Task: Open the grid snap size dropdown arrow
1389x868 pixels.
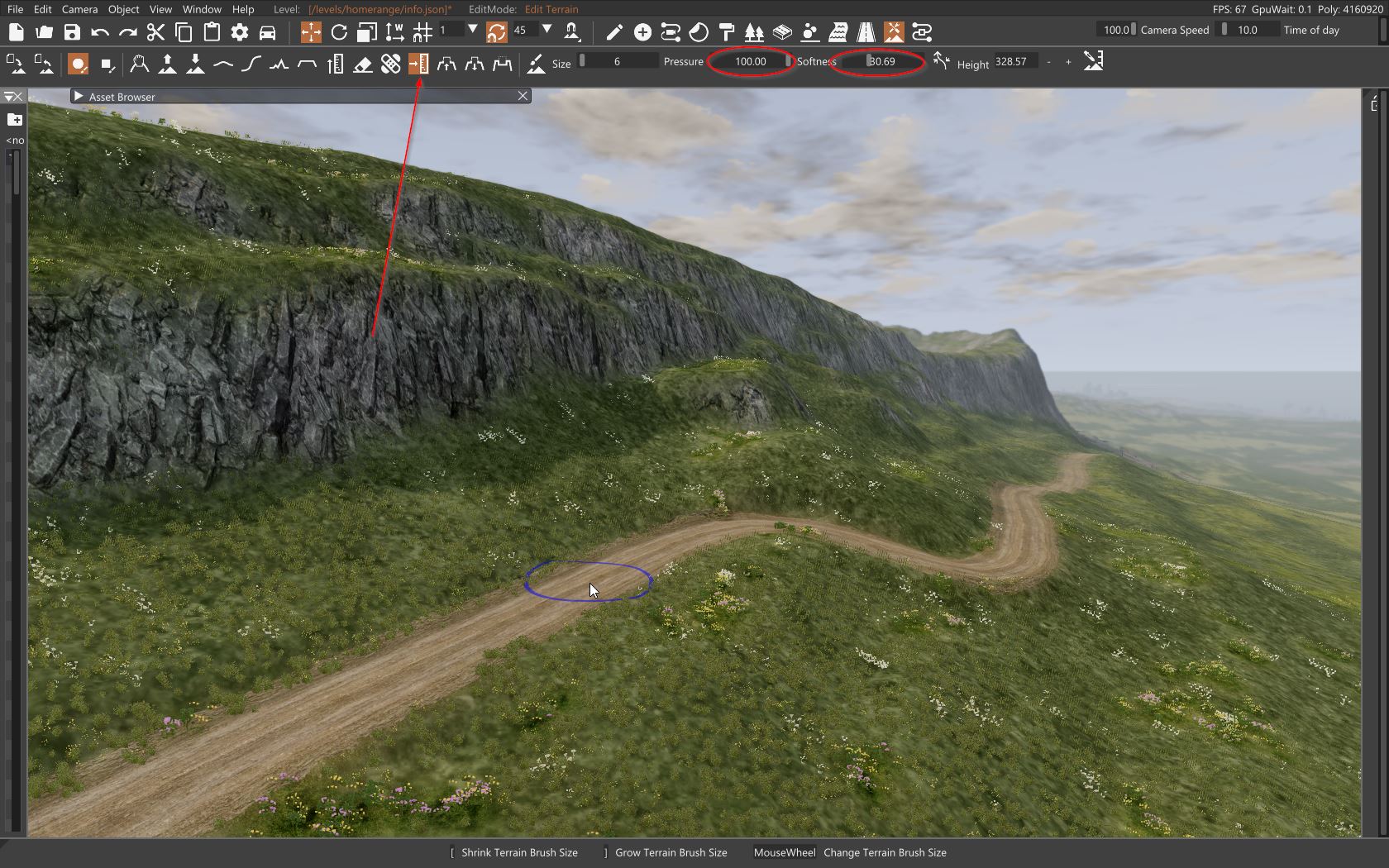Action: click(x=473, y=30)
